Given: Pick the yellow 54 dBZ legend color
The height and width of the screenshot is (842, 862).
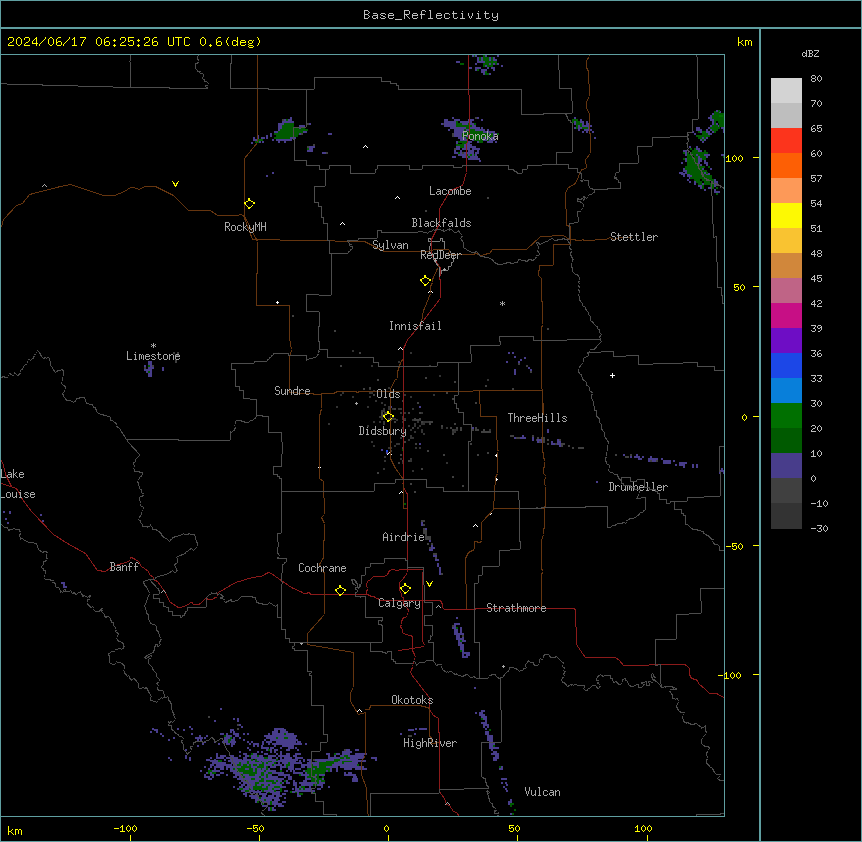Looking at the screenshot, I should (786, 215).
